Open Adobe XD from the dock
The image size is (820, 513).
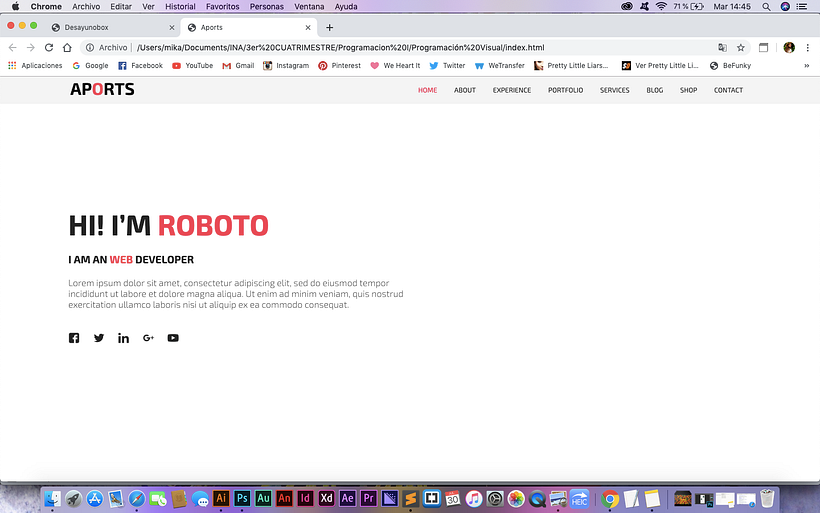click(x=326, y=498)
